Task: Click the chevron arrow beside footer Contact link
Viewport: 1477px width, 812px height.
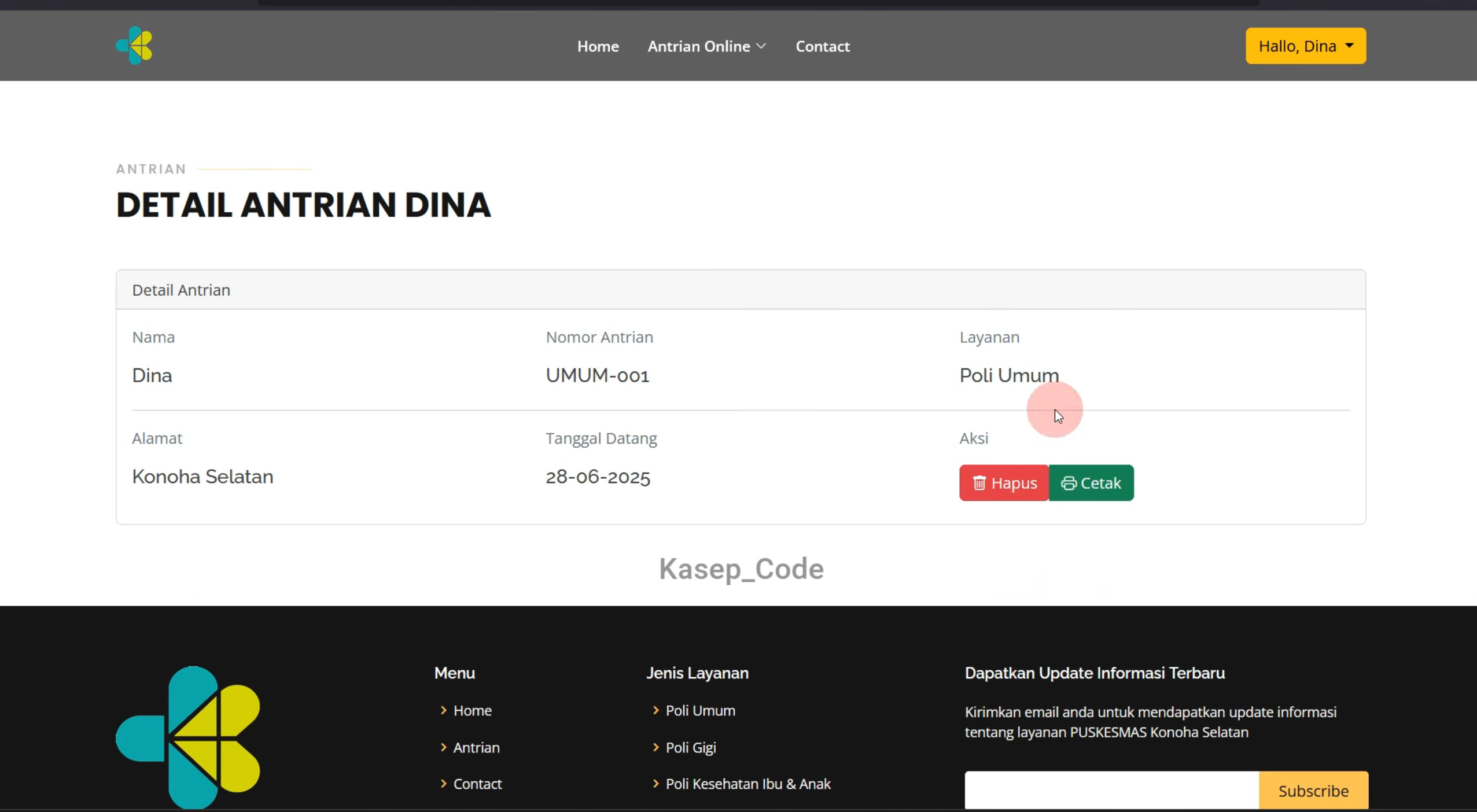Action: (x=444, y=784)
